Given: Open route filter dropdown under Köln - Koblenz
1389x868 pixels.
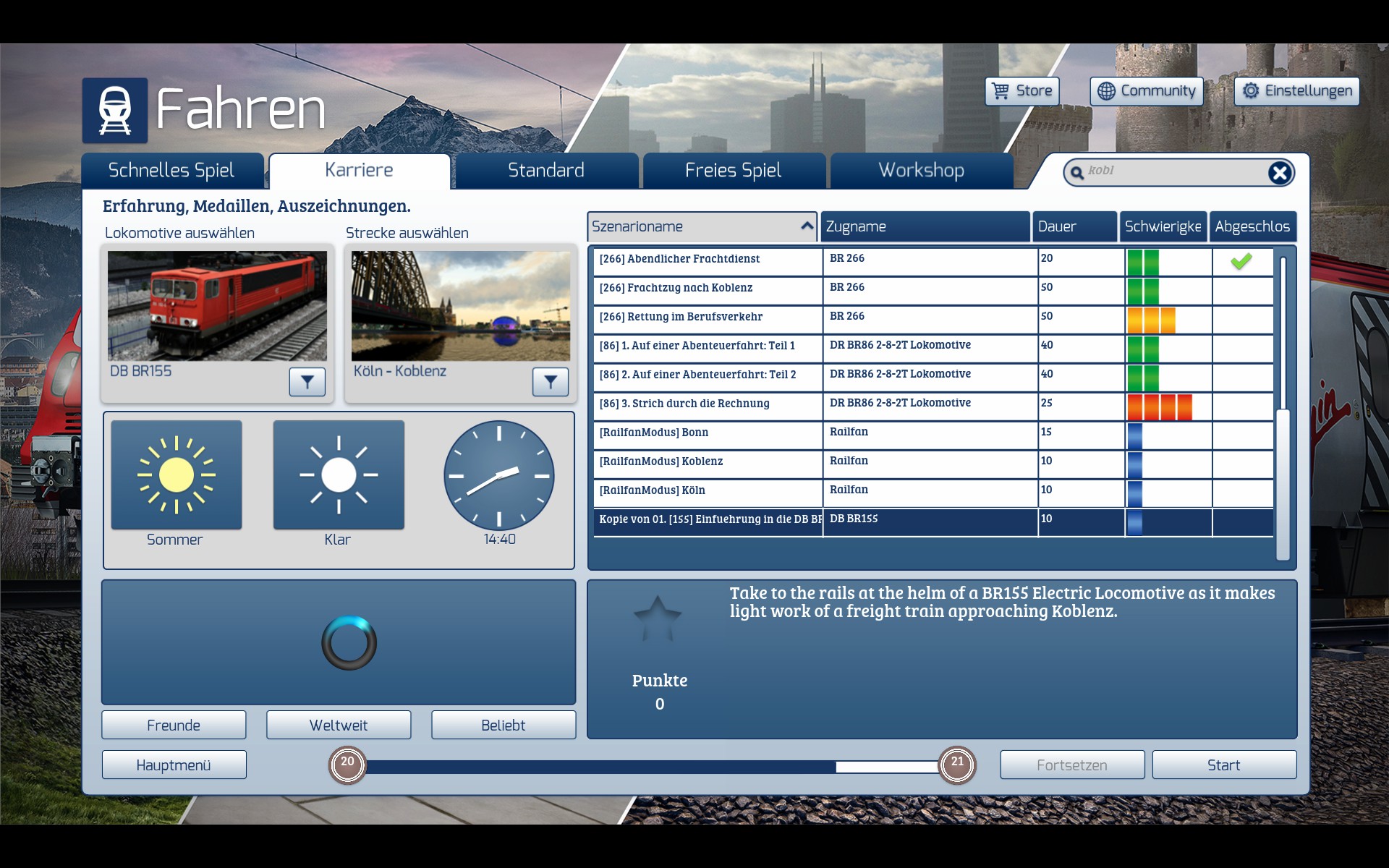Looking at the screenshot, I should [551, 382].
